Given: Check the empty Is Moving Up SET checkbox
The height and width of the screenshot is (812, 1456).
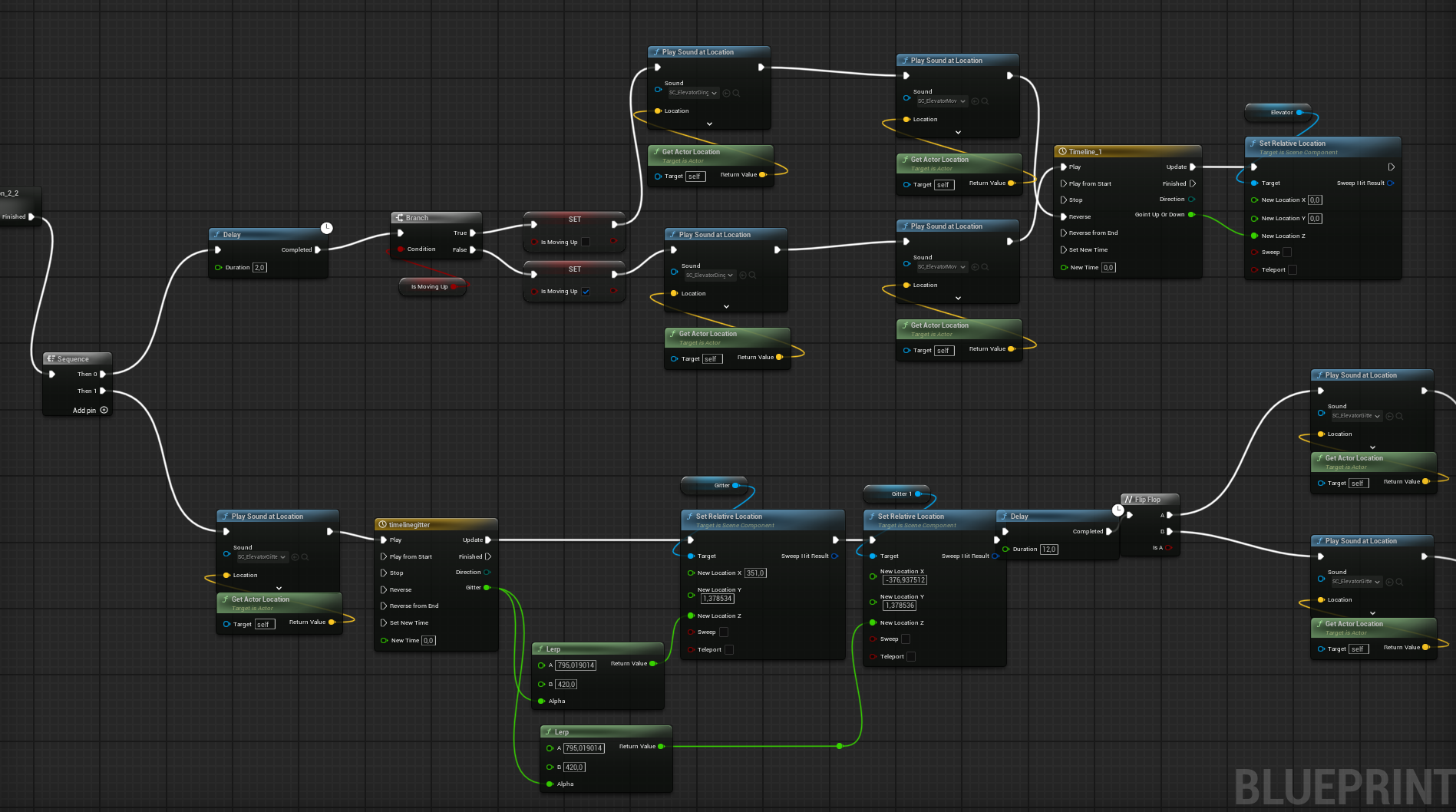Looking at the screenshot, I should click(x=586, y=242).
